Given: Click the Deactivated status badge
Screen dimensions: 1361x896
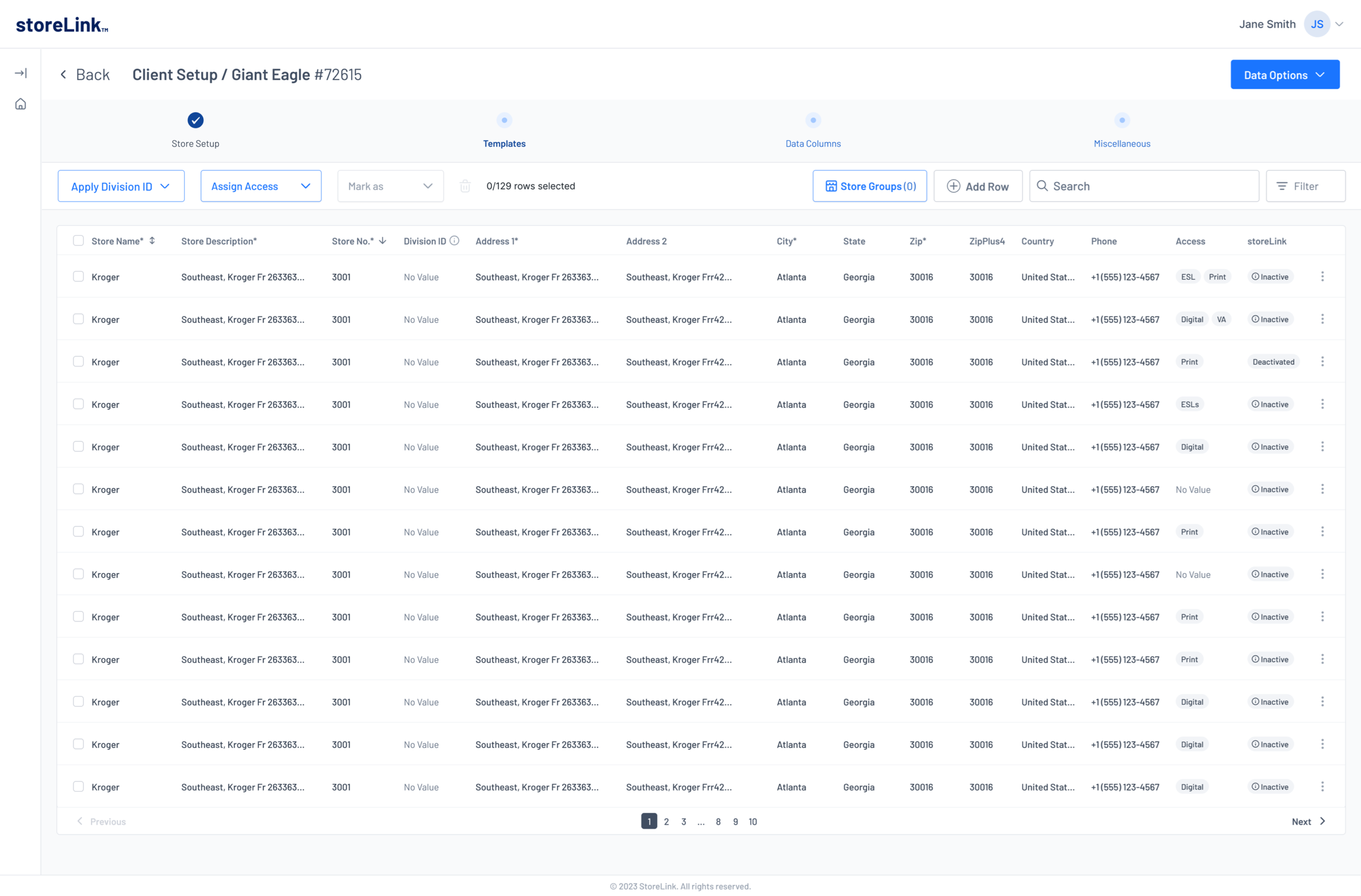Looking at the screenshot, I should [x=1273, y=361].
